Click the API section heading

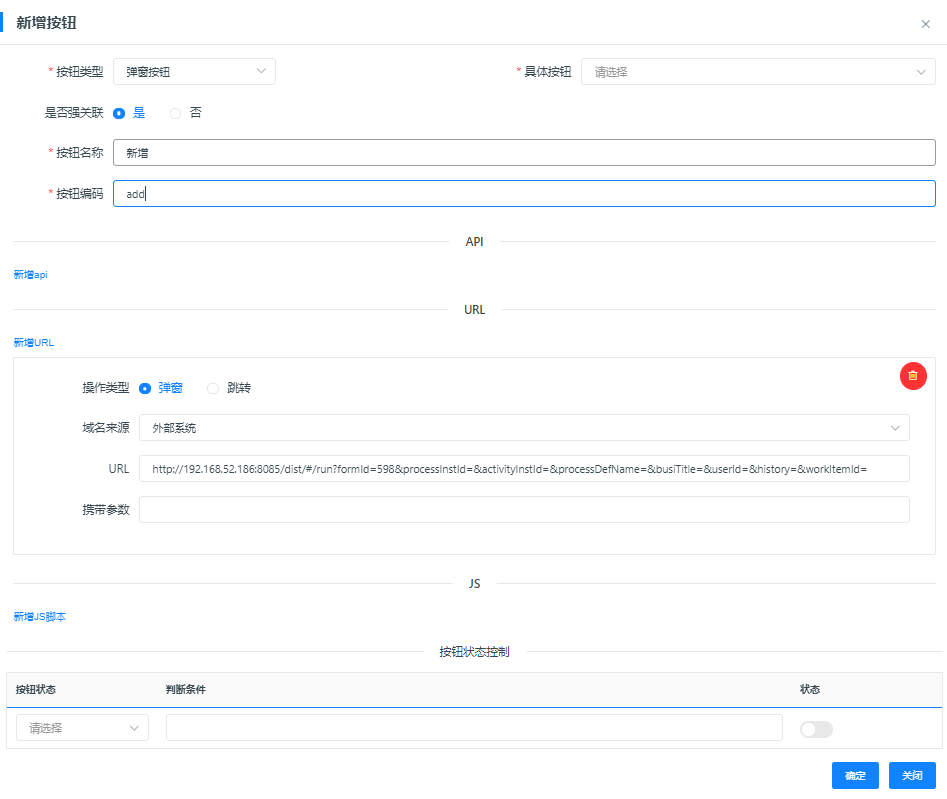(474, 242)
